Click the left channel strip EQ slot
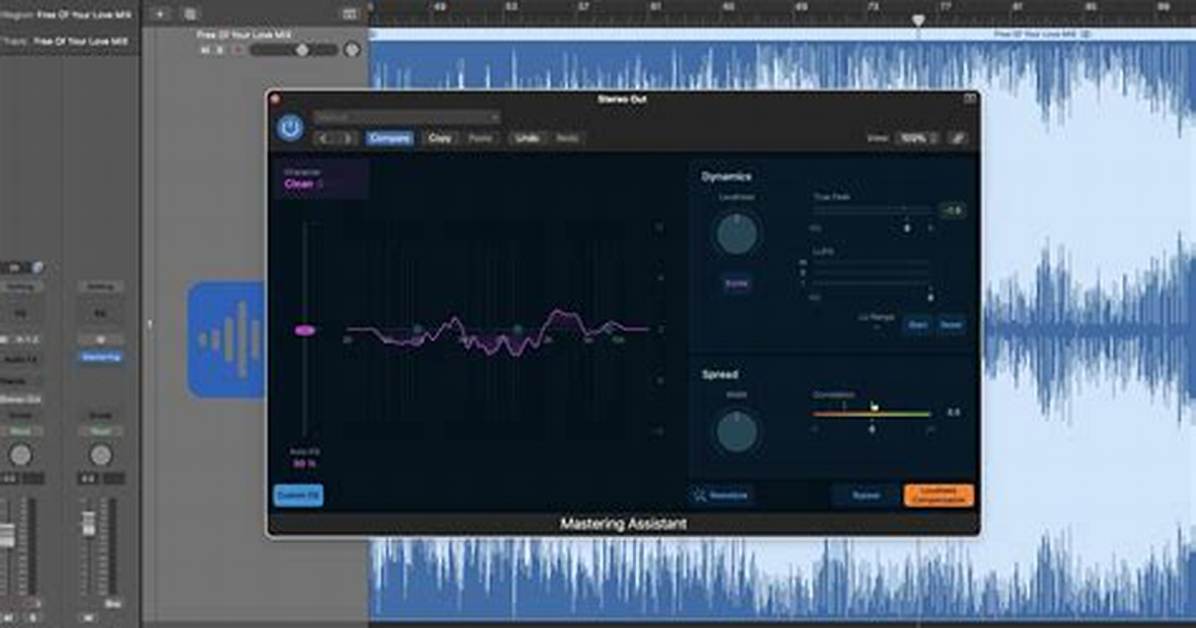 (20, 314)
